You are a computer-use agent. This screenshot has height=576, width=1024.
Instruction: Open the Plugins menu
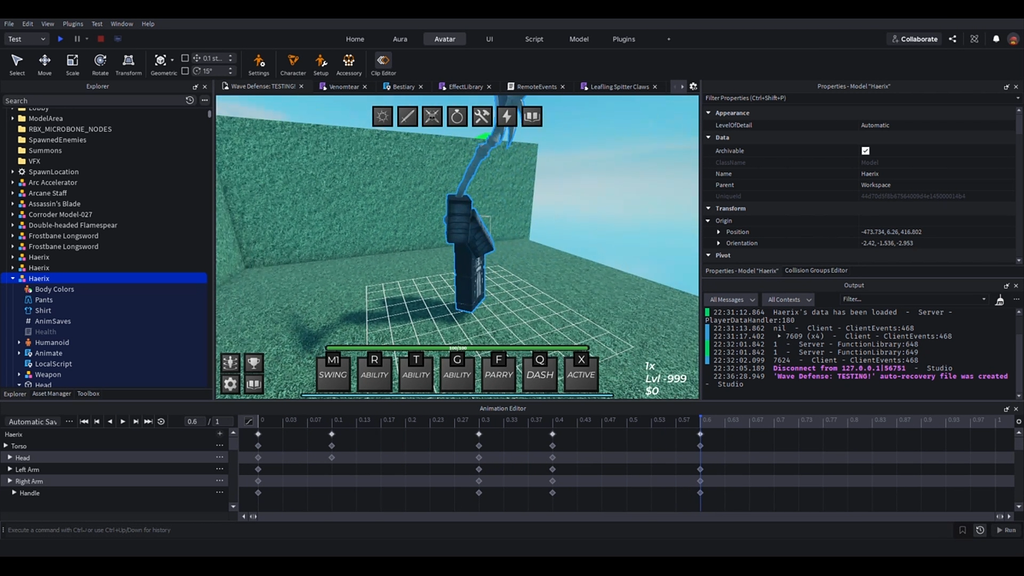72,24
